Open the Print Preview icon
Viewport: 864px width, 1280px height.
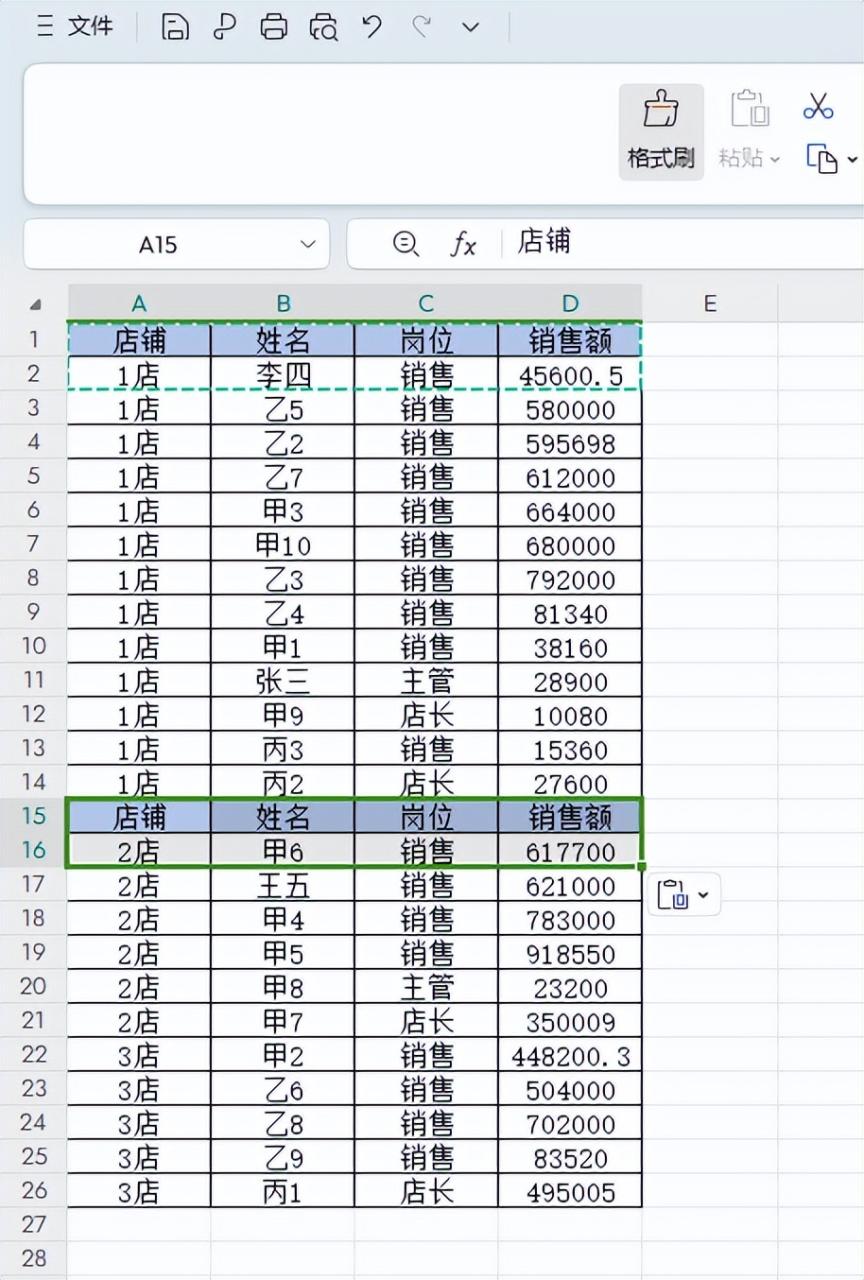pyautogui.click(x=323, y=27)
